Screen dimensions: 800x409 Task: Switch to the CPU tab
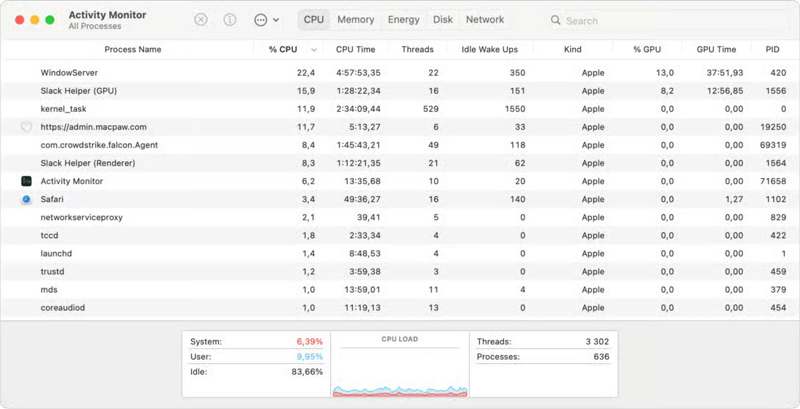tap(314, 19)
